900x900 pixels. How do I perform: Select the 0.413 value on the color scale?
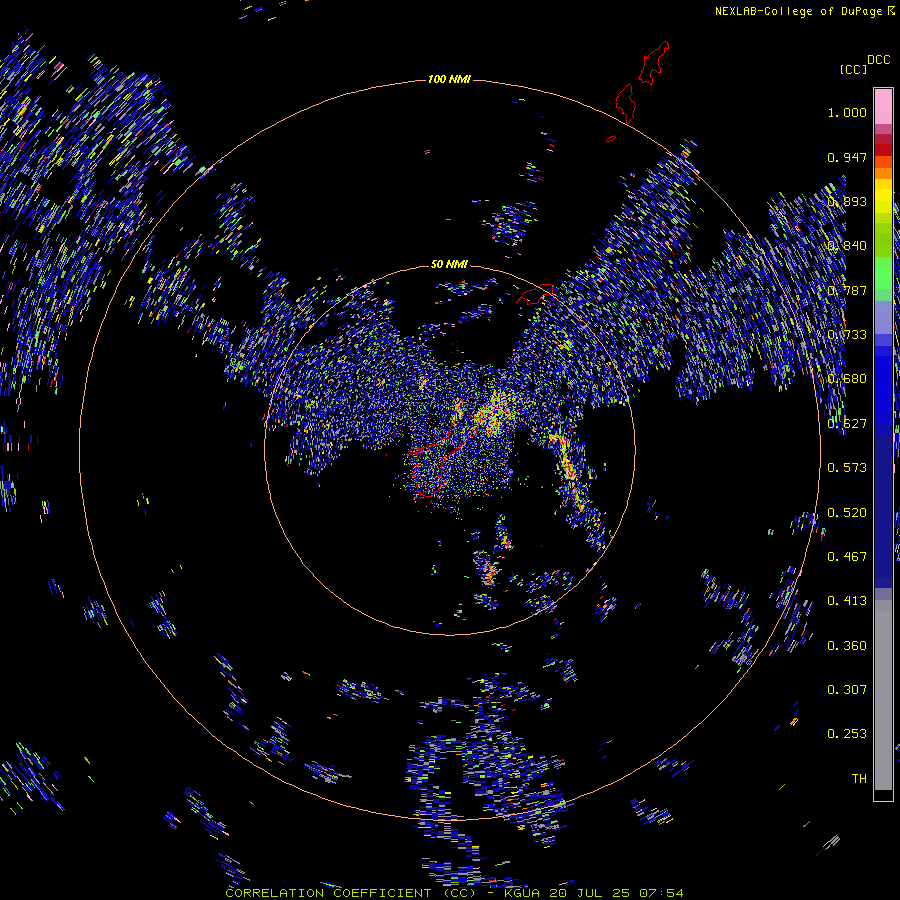(x=847, y=601)
